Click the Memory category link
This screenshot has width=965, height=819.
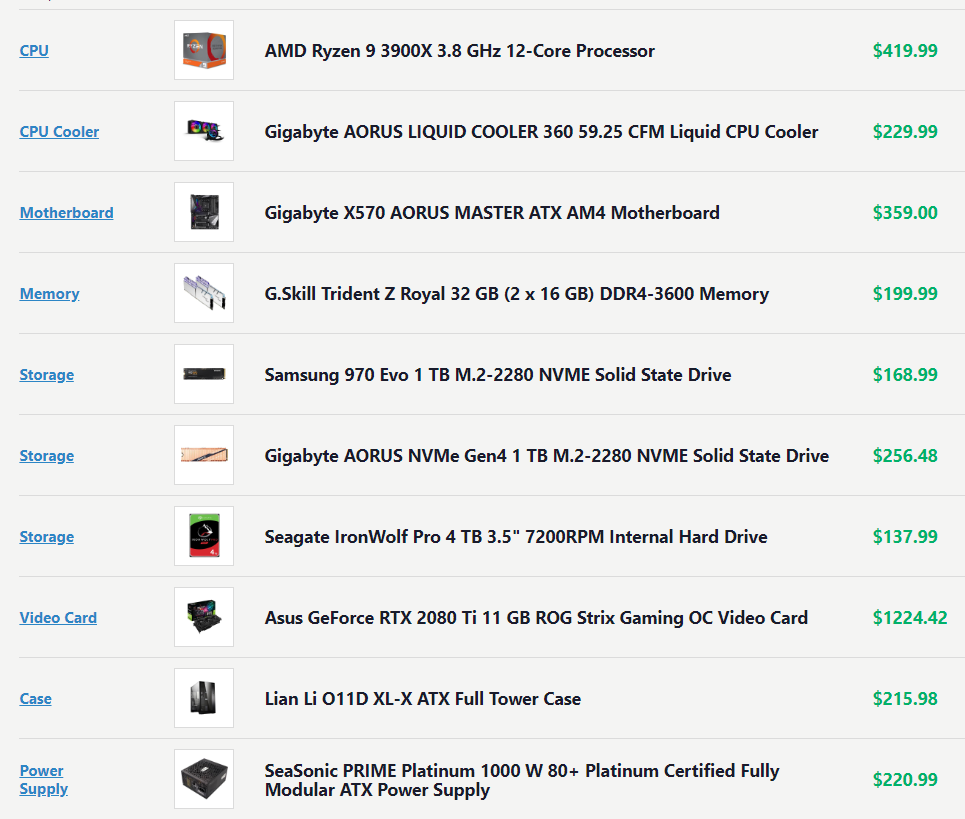pos(49,294)
